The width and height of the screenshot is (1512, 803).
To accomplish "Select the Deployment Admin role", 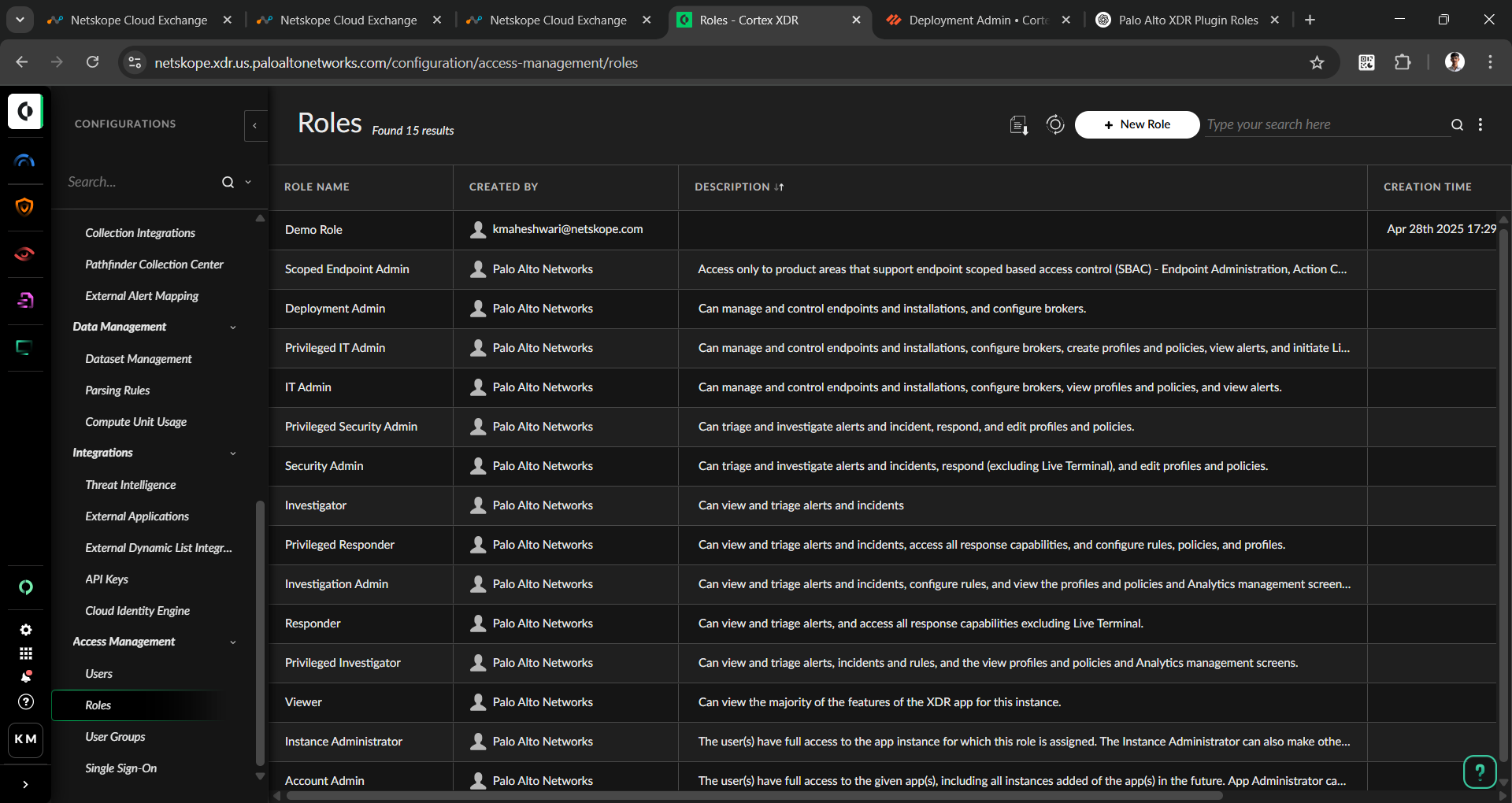I will [882, 309].
